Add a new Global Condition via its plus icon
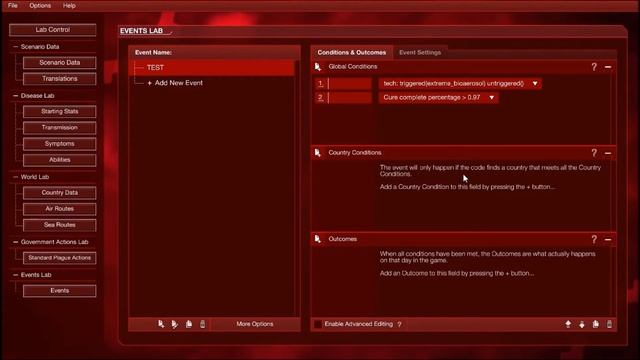The image size is (640, 360). click(318, 67)
